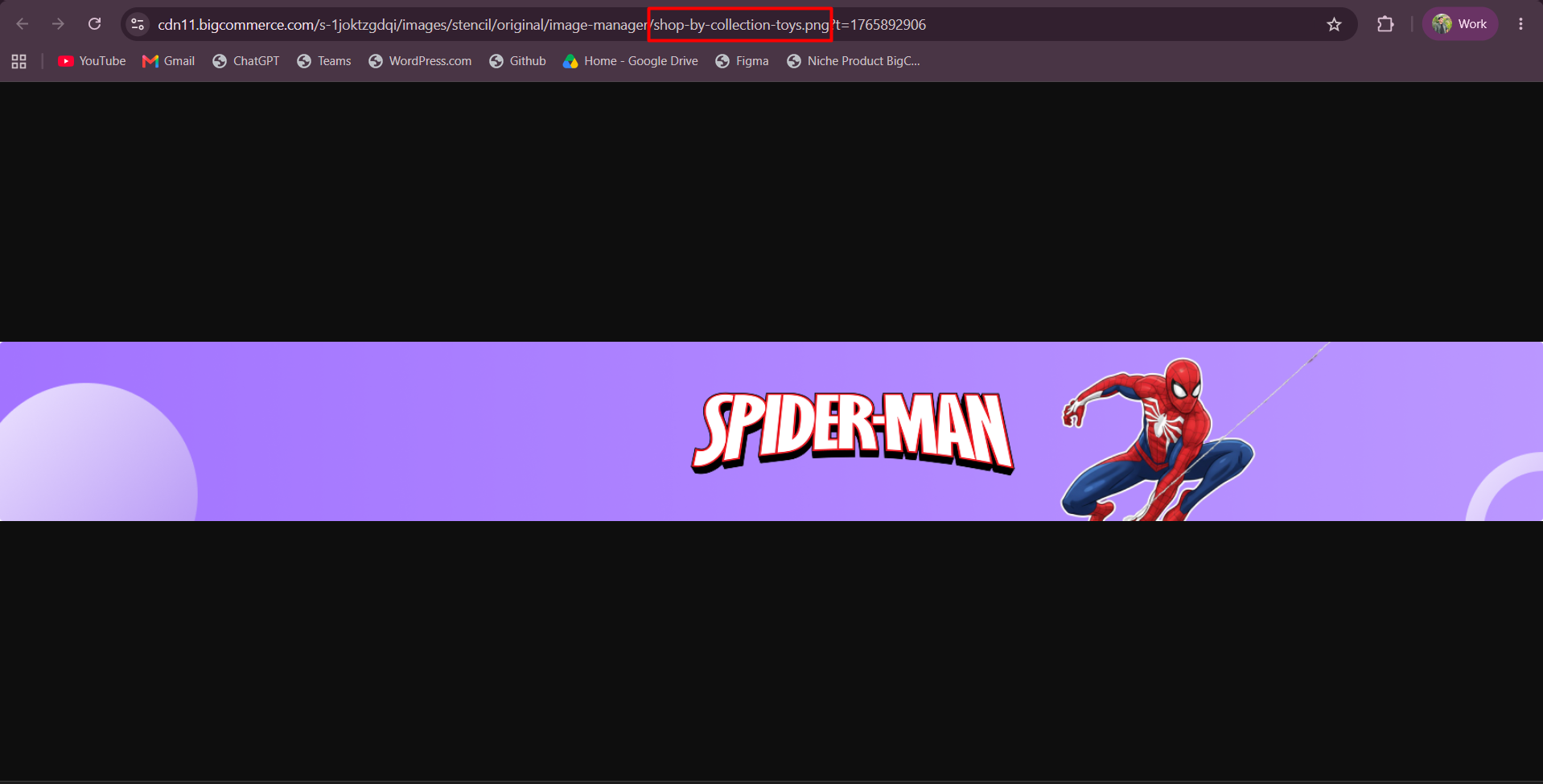Viewport: 1543px width, 784px height.
Task: Open the Figma bookmark
Action: coord(742,61)
